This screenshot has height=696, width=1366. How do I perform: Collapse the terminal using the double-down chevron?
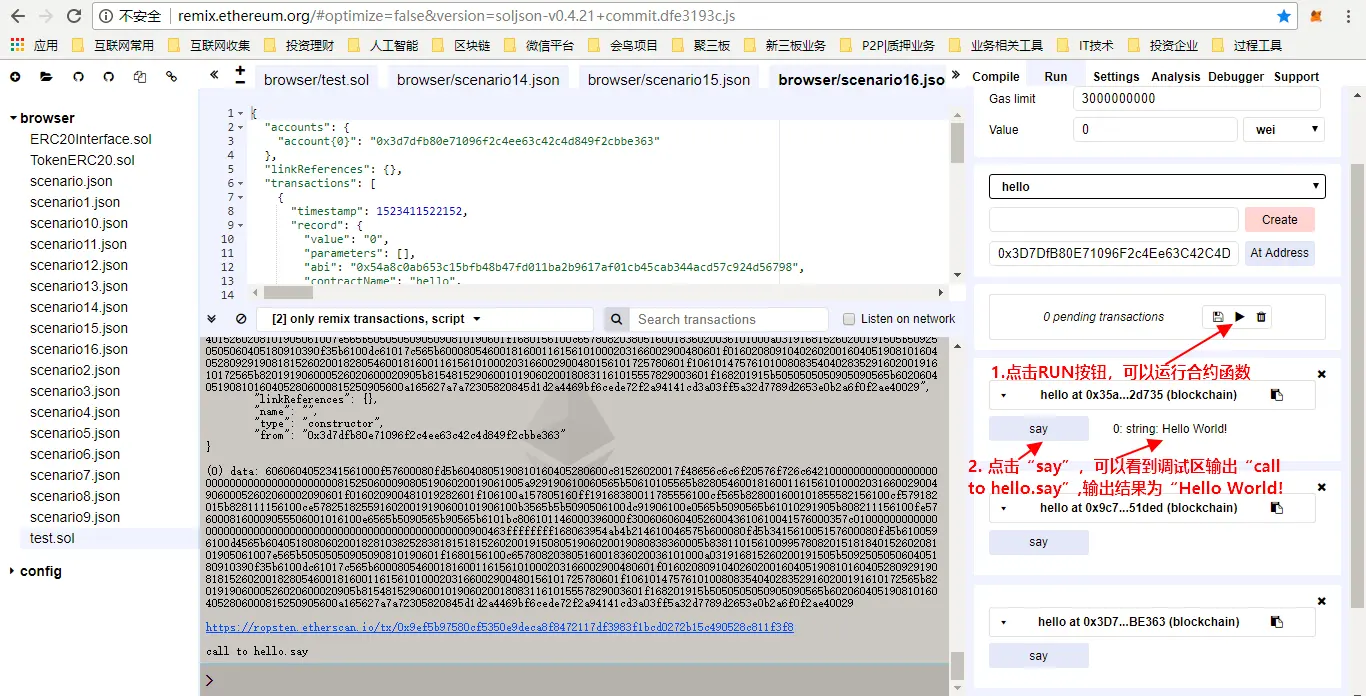[x=212, y=319]
